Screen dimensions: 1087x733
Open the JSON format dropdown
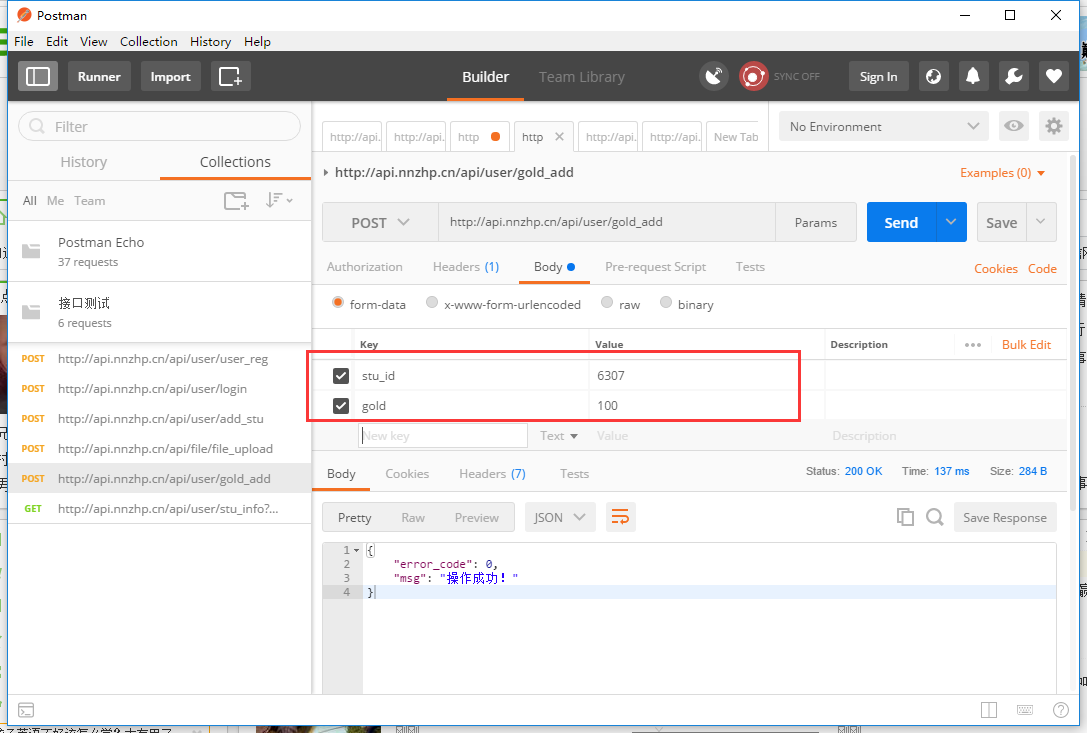(x=559, y=517)
